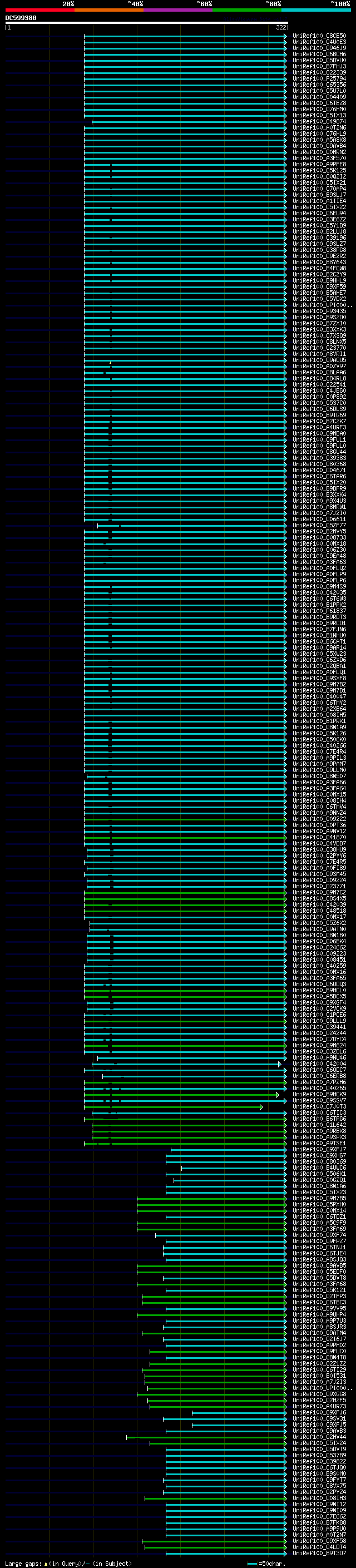Viewport: 356px width, 1568px height.
Task: Select hit UniRef100_Q6BCH6
Action: tap(319, 54)
